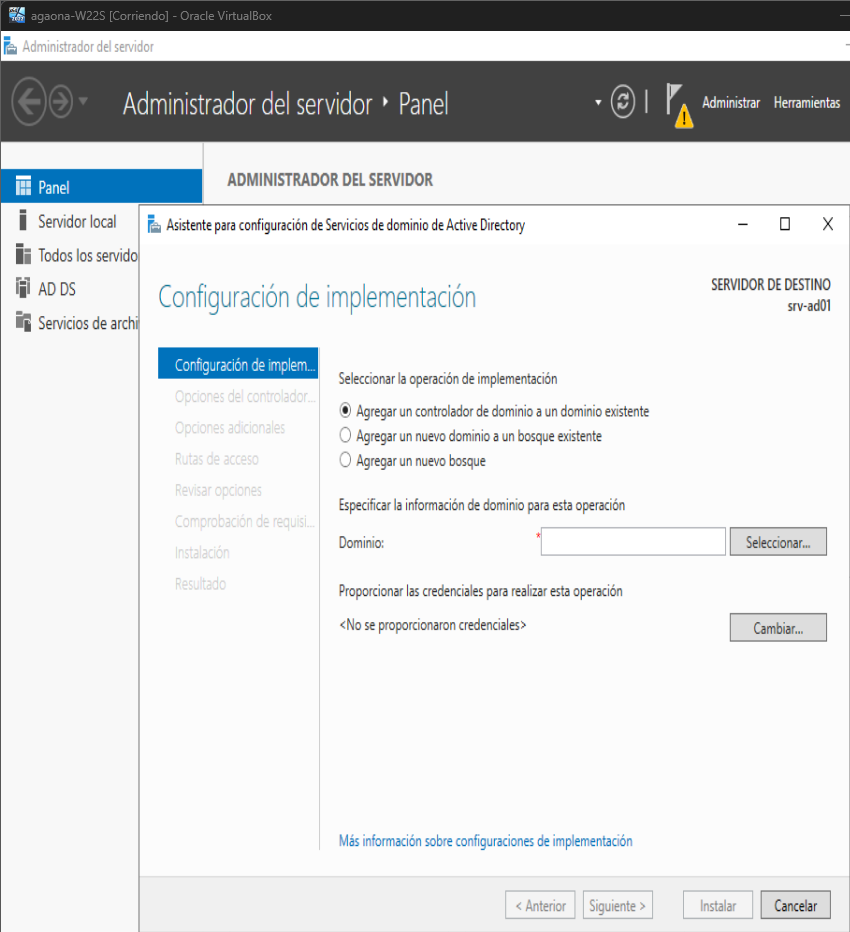The image size is (850, 932).
Task: Select Todos los servidores in sidebar
Action: coord(86,255)
